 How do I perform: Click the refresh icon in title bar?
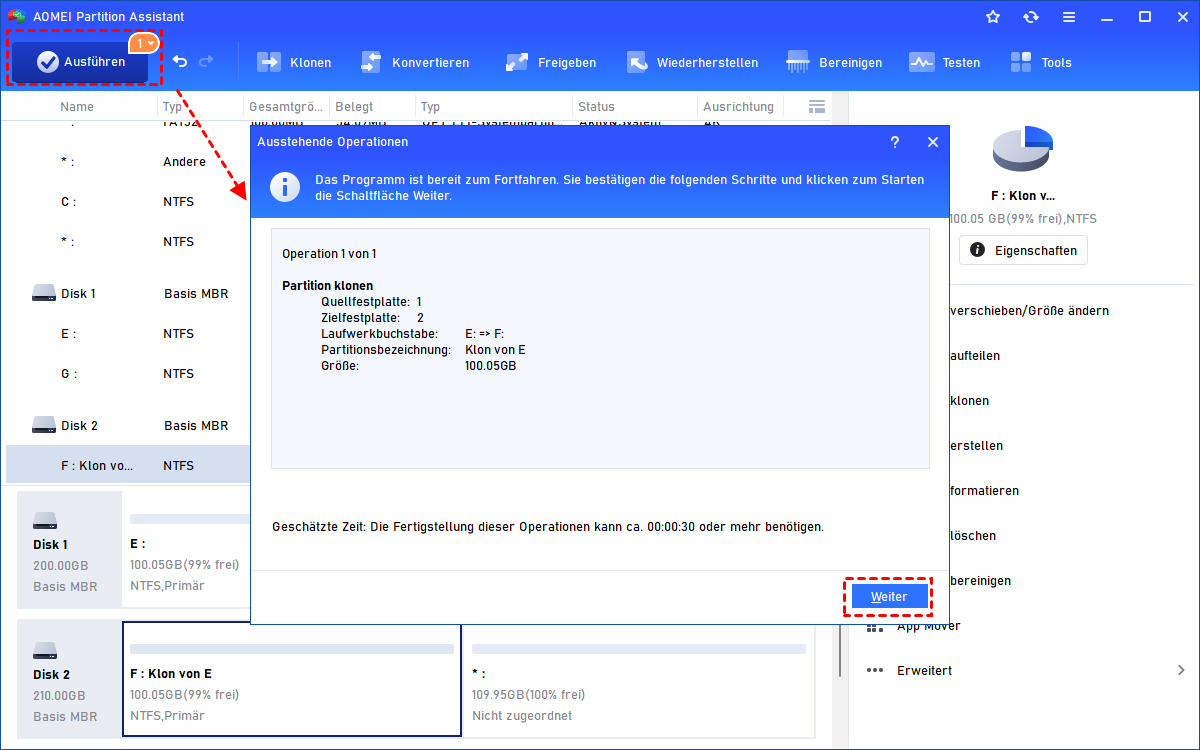click(1031, 17)
